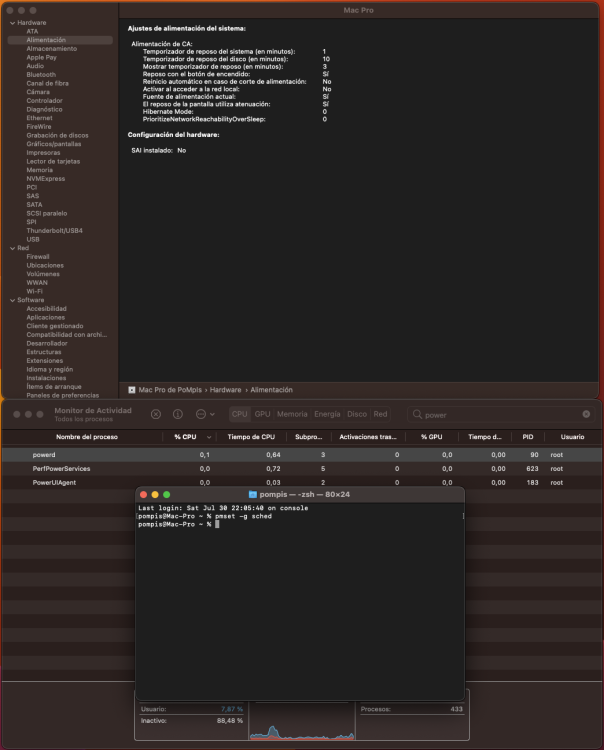Image resolution: width=604 pixels, height=750 pixels.
Task: Select Canal de fibra in the sidebar
Action: click(47, 83)
